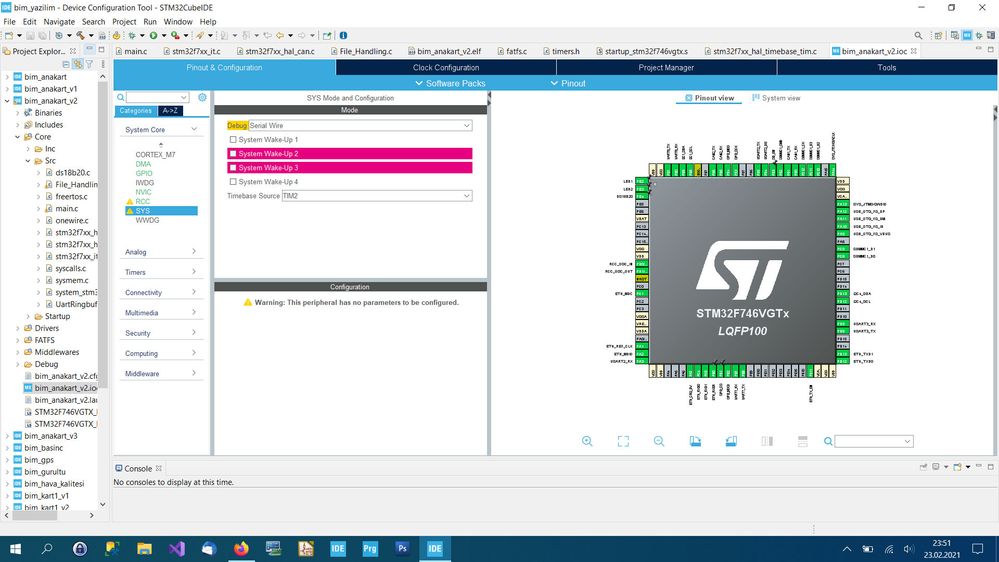
Task: Click the New file toolbar icon
Action: coord(9,36)
